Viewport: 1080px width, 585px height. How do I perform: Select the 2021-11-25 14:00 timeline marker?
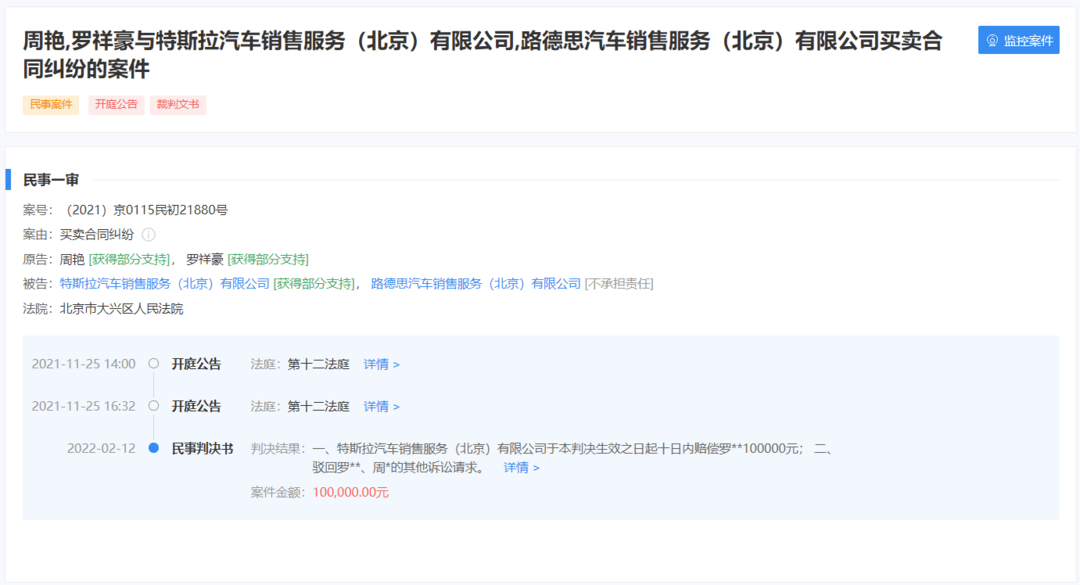tap(154, 364)
